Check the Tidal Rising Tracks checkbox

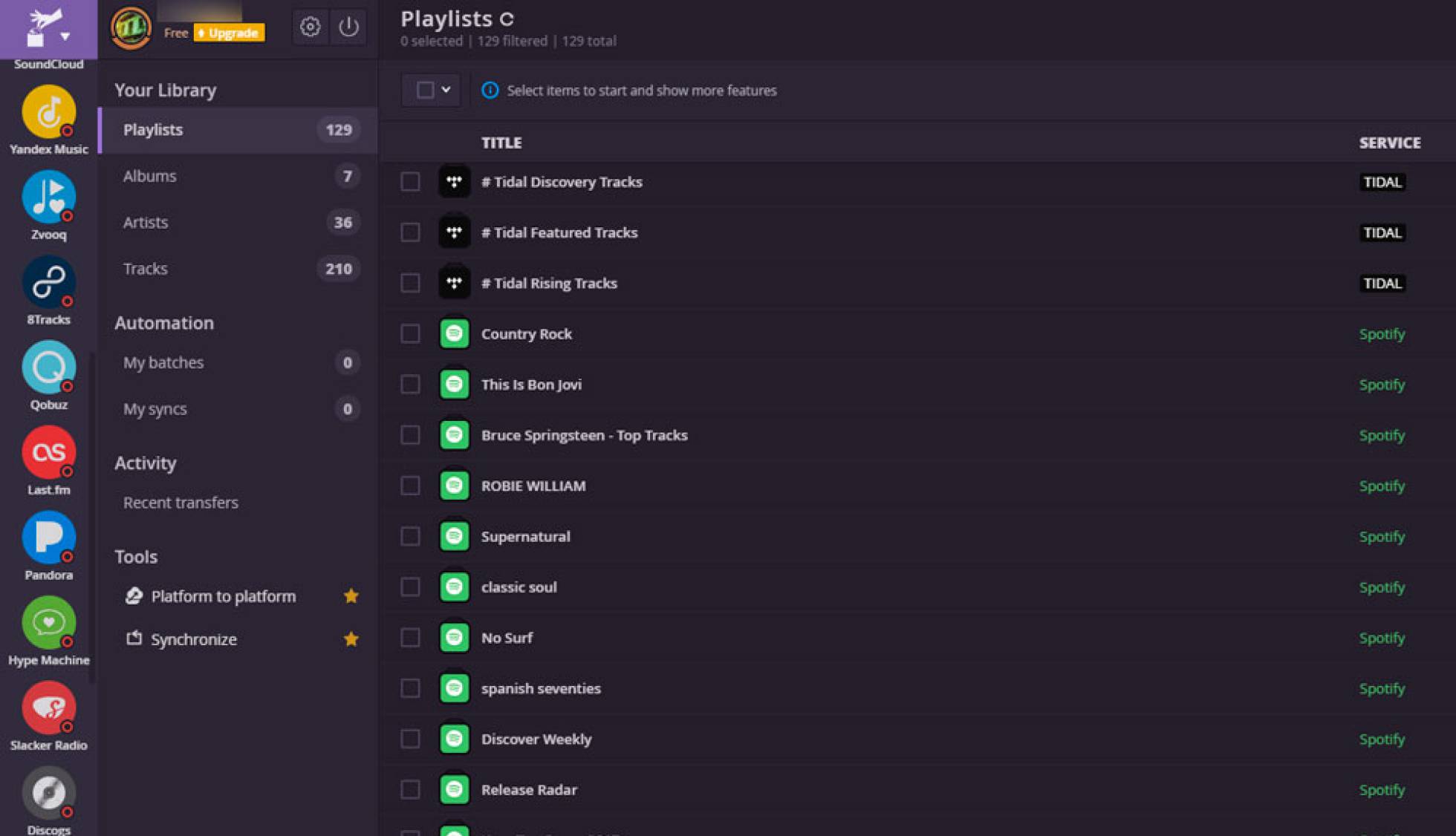point(410,283)
